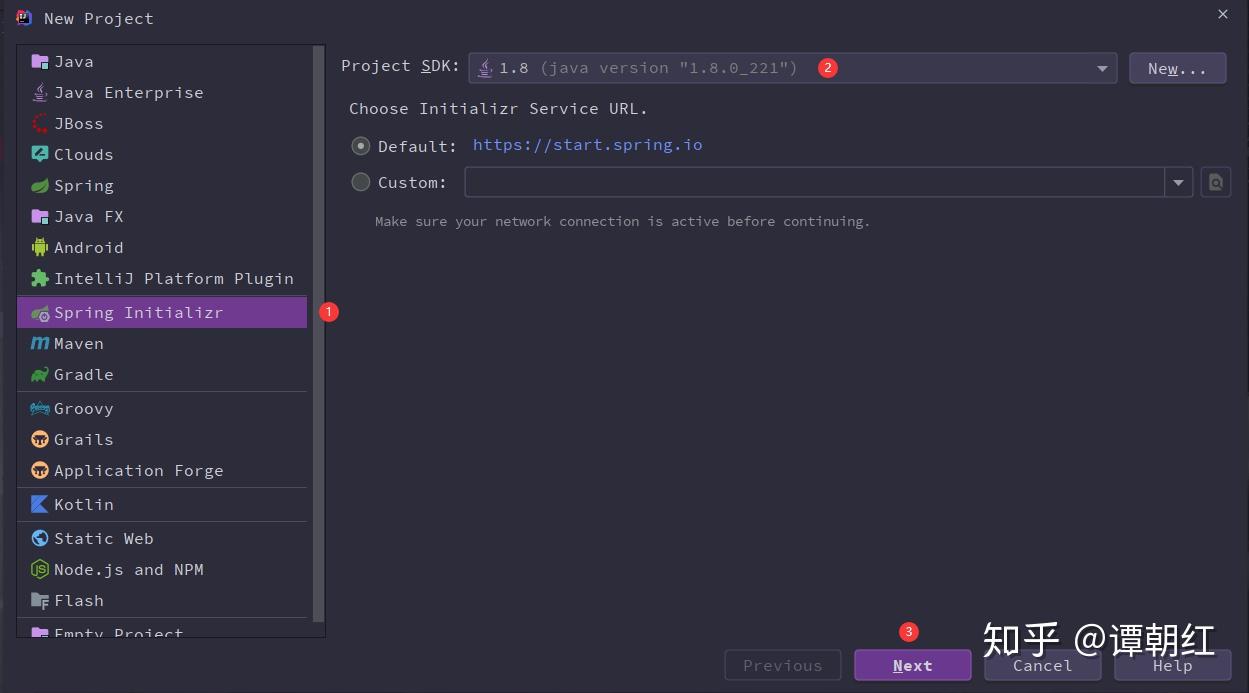The image size is (1249, 693).
Task: Choose Spring Initializr project type
Action: coord(162,312)
